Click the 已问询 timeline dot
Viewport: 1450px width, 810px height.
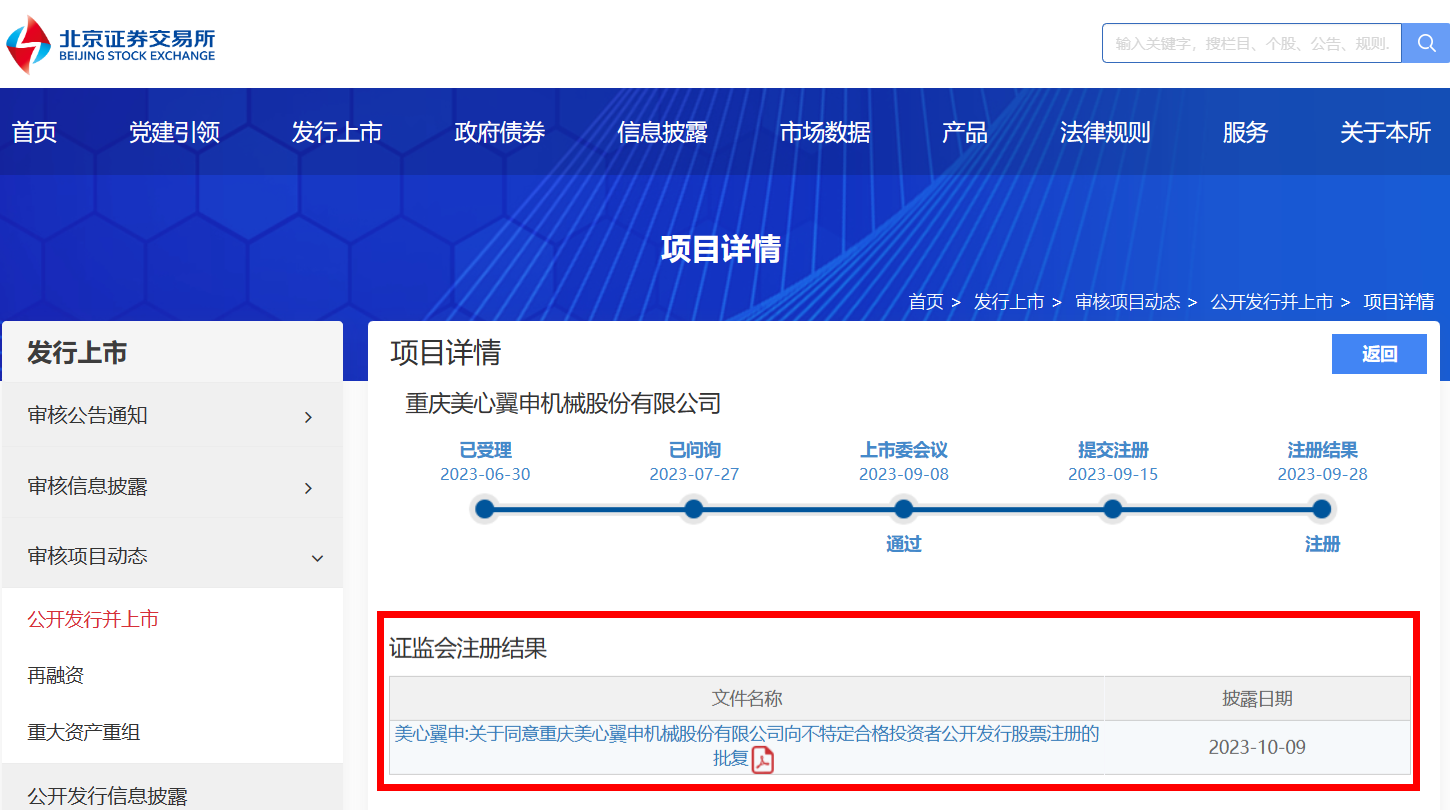point(694,509)
